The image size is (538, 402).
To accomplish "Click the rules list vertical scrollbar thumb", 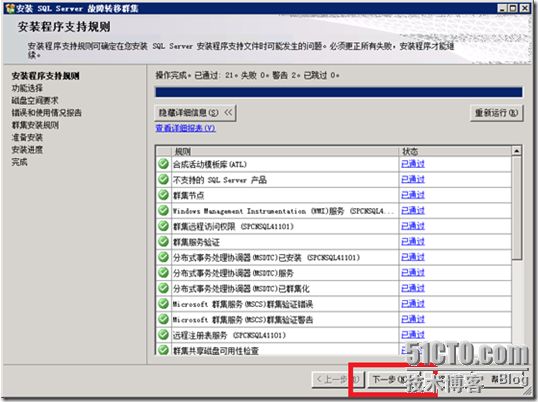I will click(x=516, y=208).
